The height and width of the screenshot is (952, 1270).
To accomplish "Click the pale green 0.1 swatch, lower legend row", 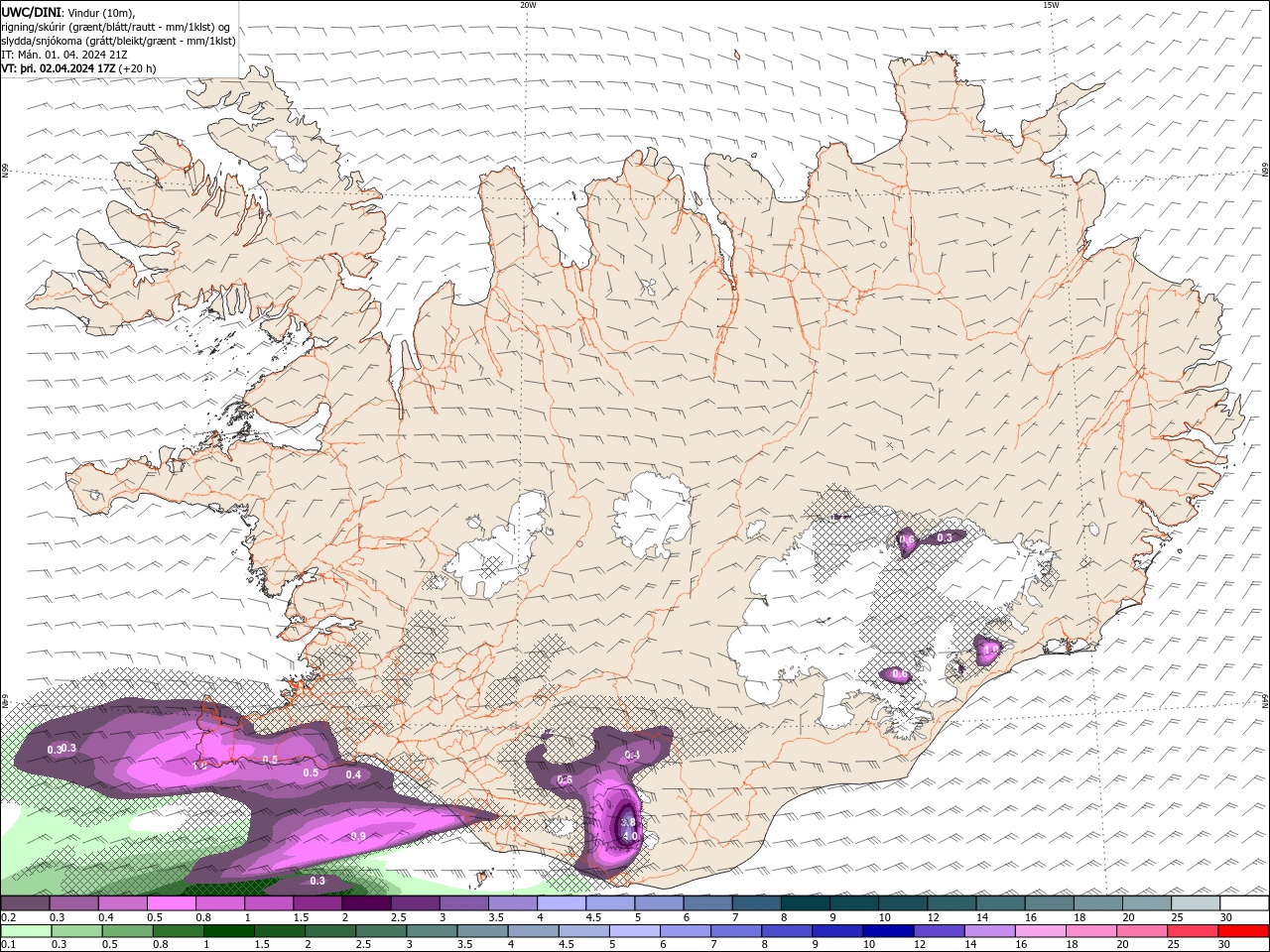I will click(26, 931).
